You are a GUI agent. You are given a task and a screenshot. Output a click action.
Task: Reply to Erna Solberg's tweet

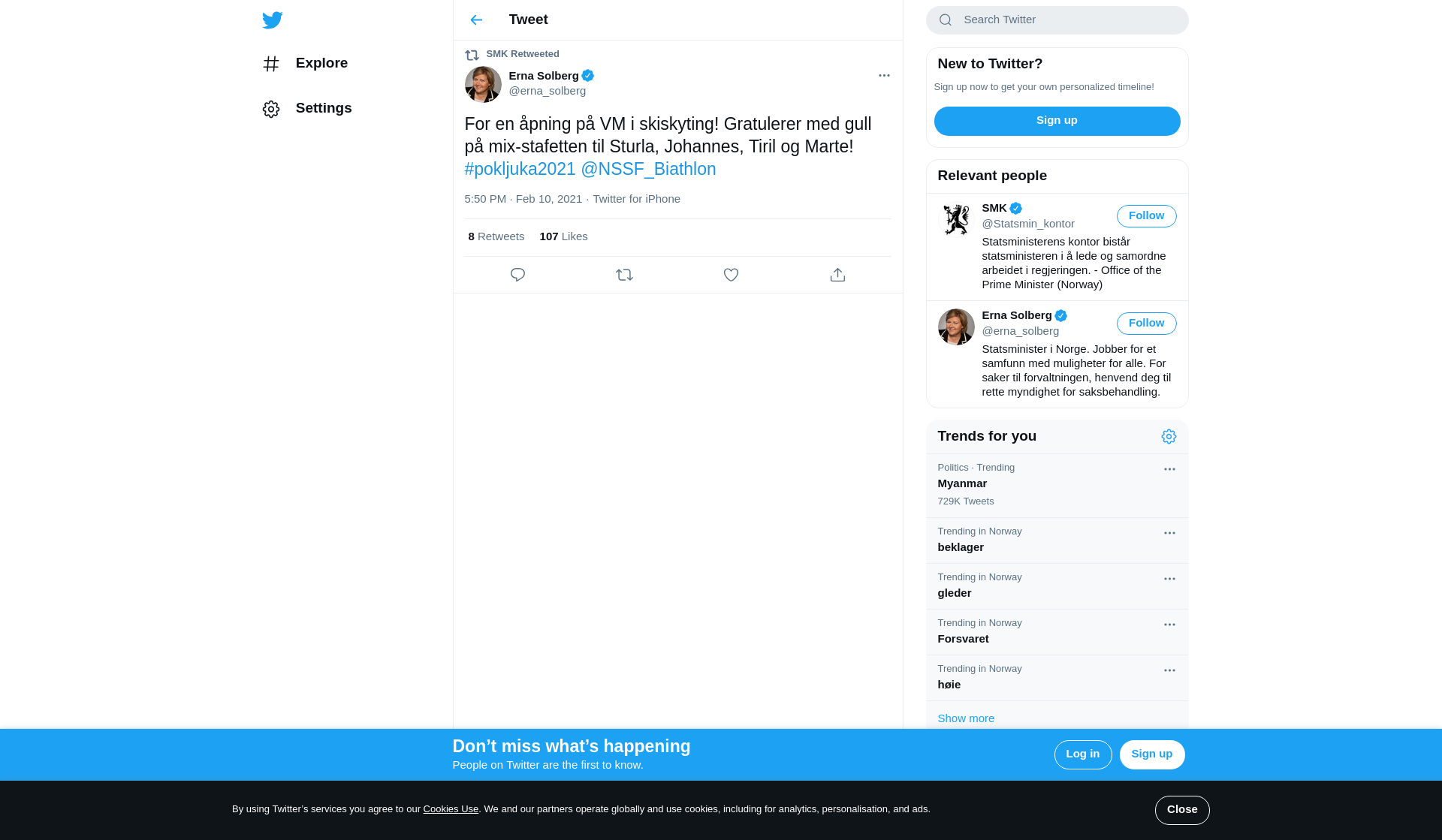(517, 275)
